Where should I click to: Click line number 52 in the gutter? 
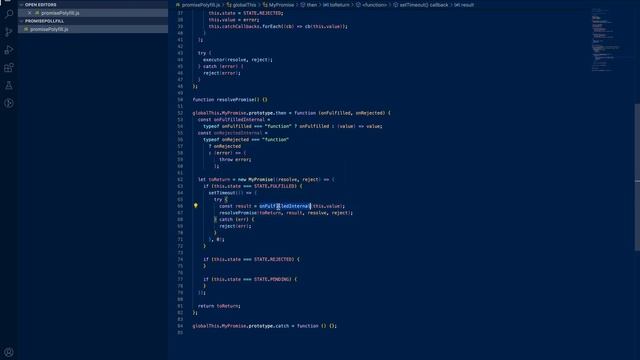180,113
